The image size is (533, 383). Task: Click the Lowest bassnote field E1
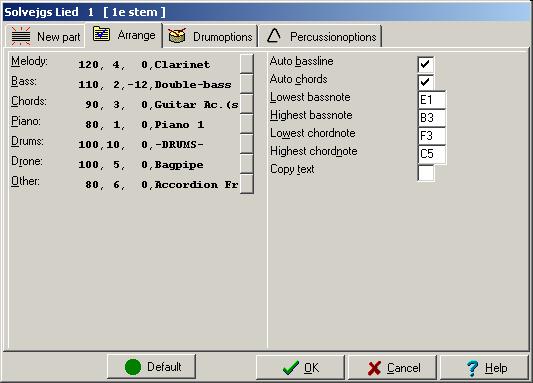[x=432, y=100]
